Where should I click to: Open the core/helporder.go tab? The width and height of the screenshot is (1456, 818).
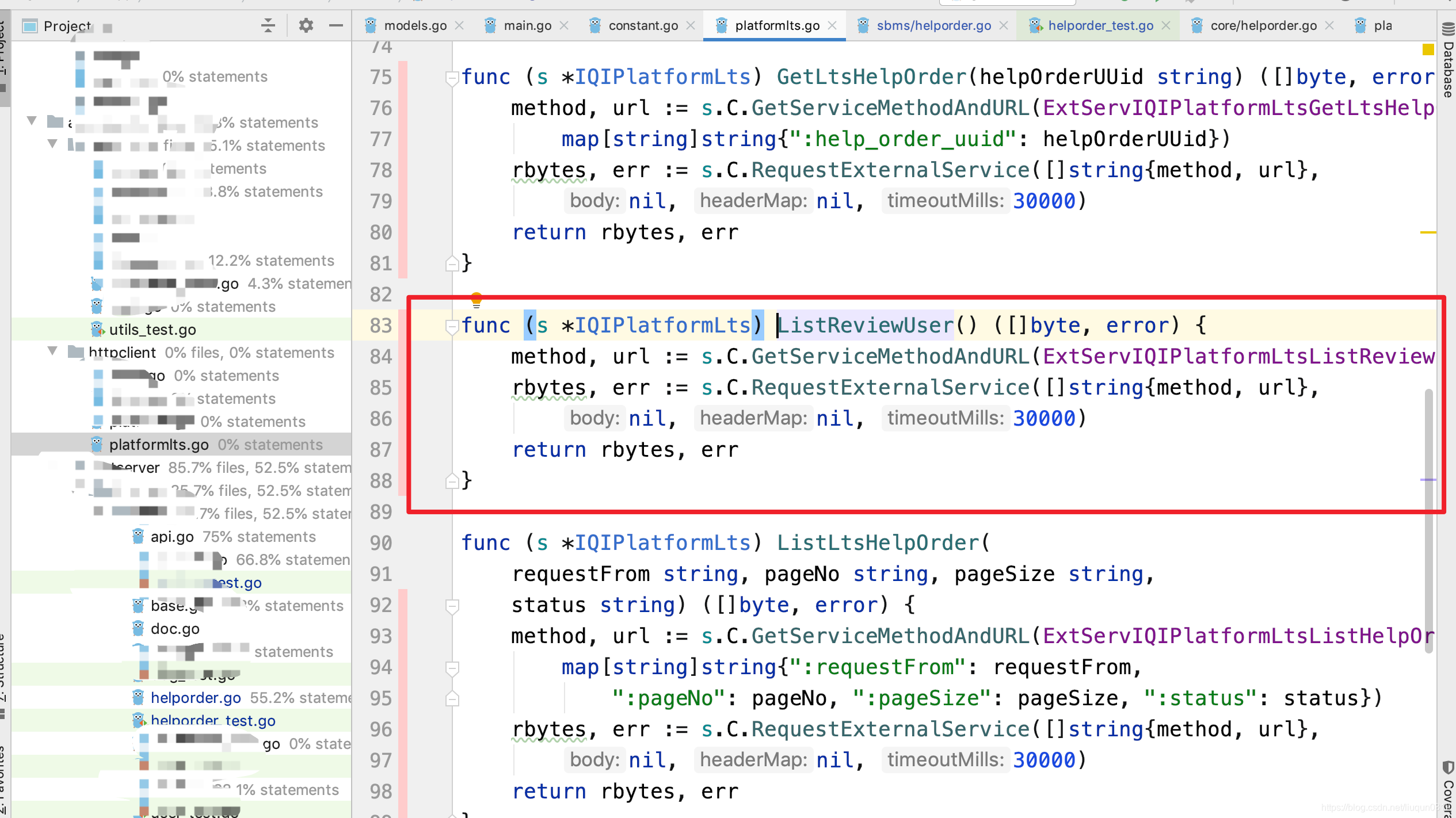(x=1263, y=25)
